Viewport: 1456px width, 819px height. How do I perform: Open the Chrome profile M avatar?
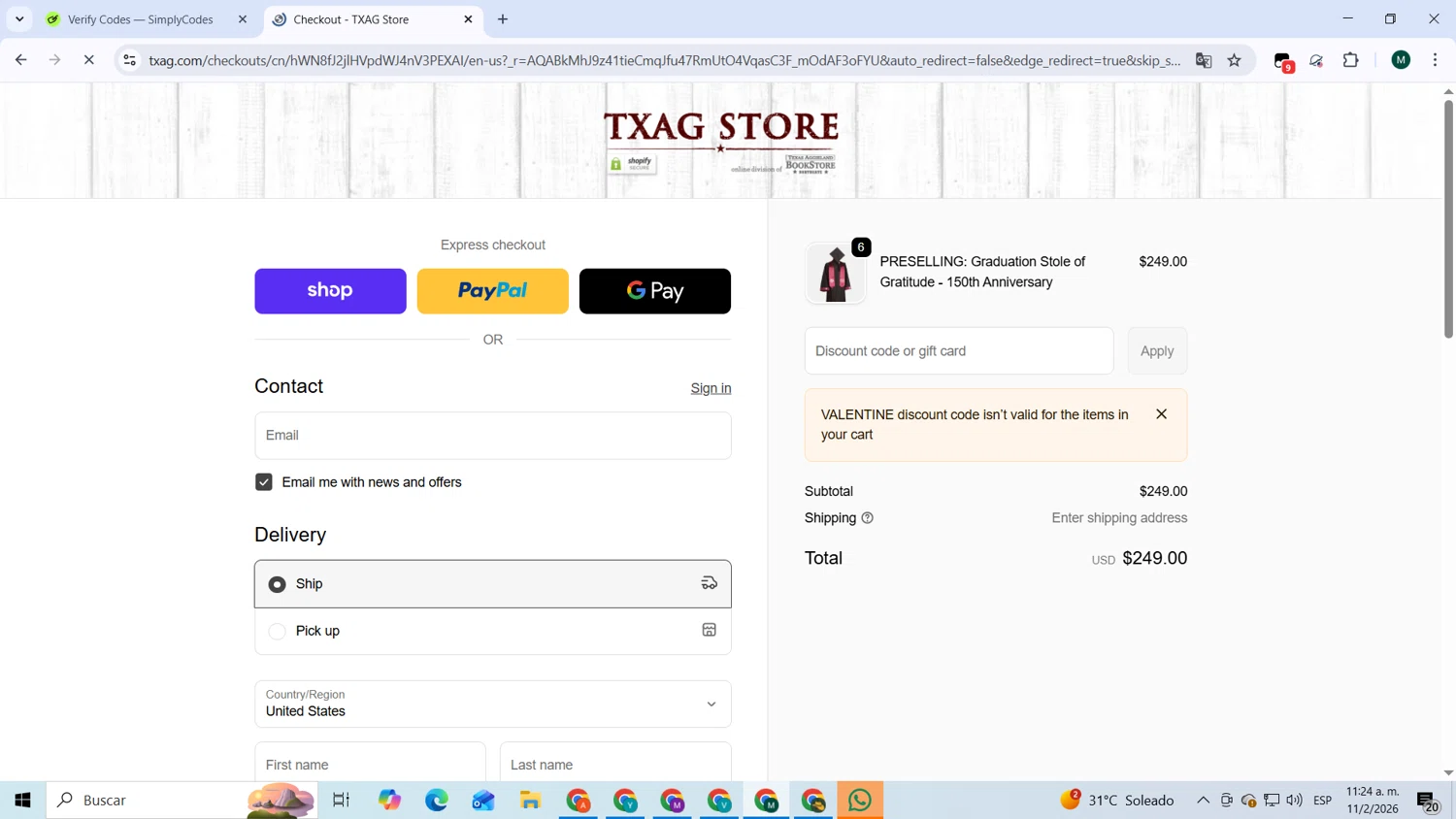(1401, 60)
